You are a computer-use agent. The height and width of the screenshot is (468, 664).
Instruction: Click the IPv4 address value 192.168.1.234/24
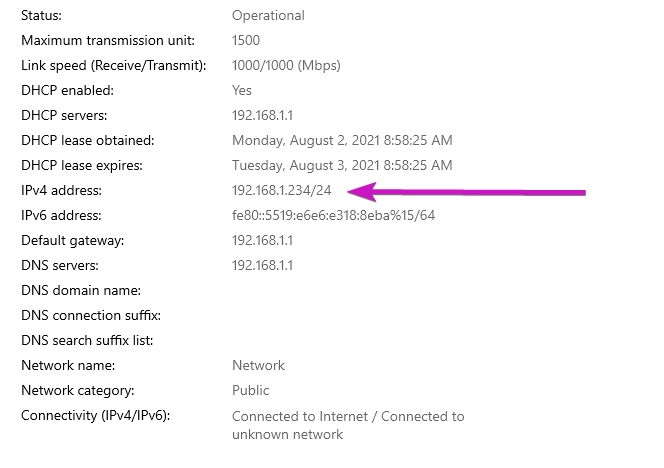click(282, 191)
